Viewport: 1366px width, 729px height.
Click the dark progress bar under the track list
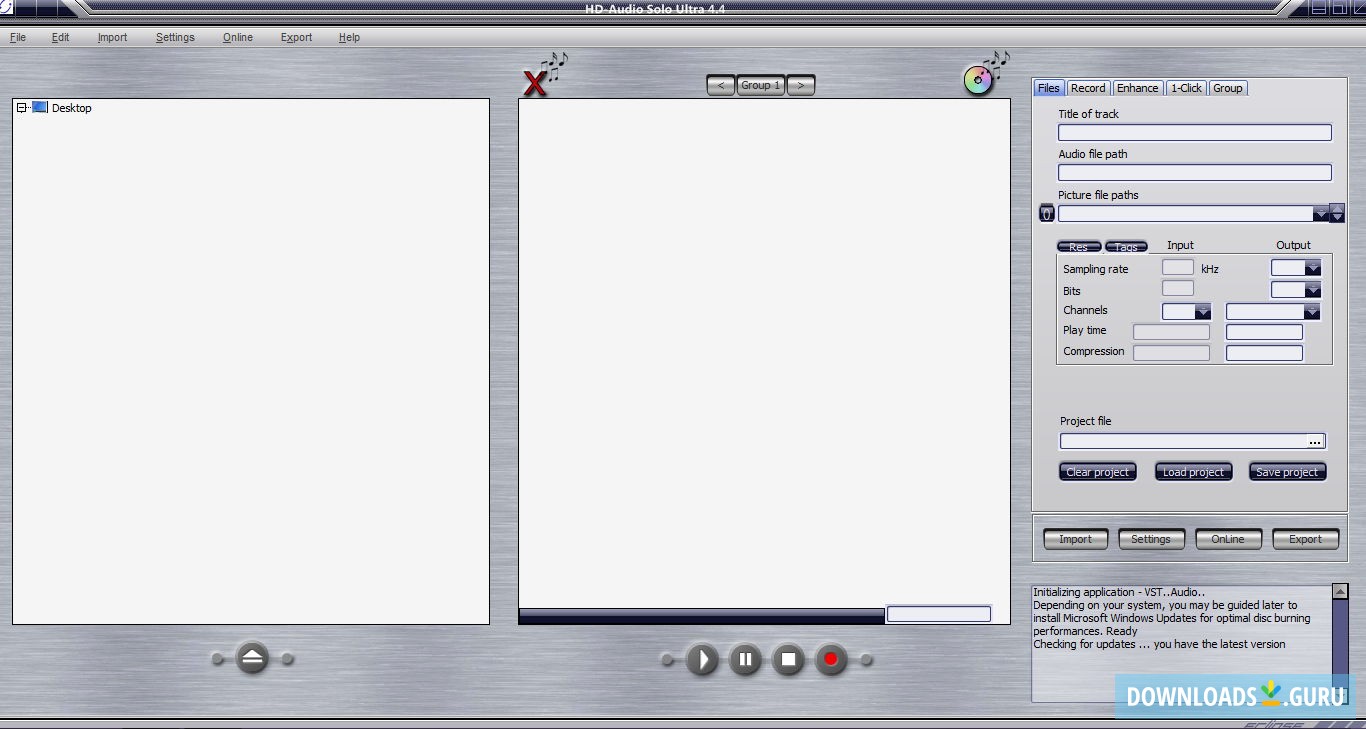pyautogui.click(x=701, y=615)
